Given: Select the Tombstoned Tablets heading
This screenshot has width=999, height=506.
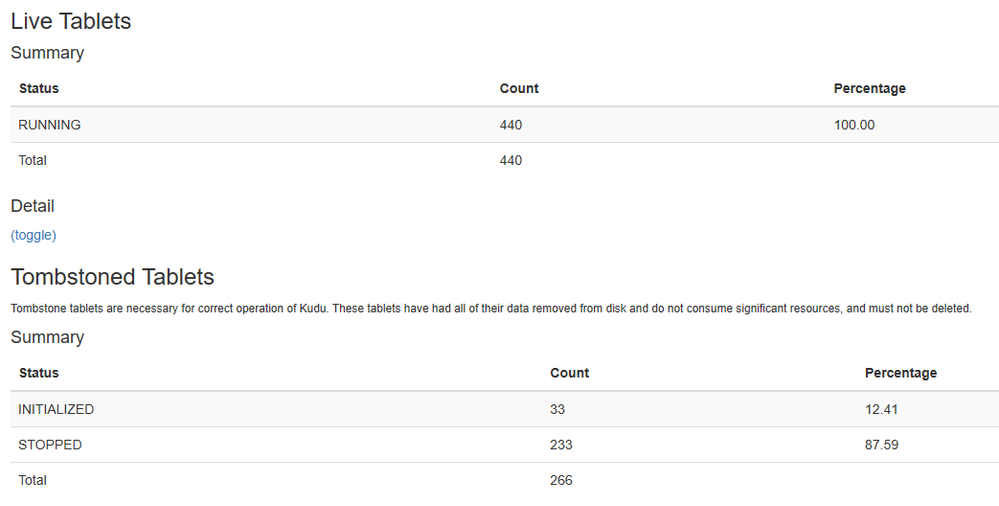Looking at the screenshot, I should [112, 277].
